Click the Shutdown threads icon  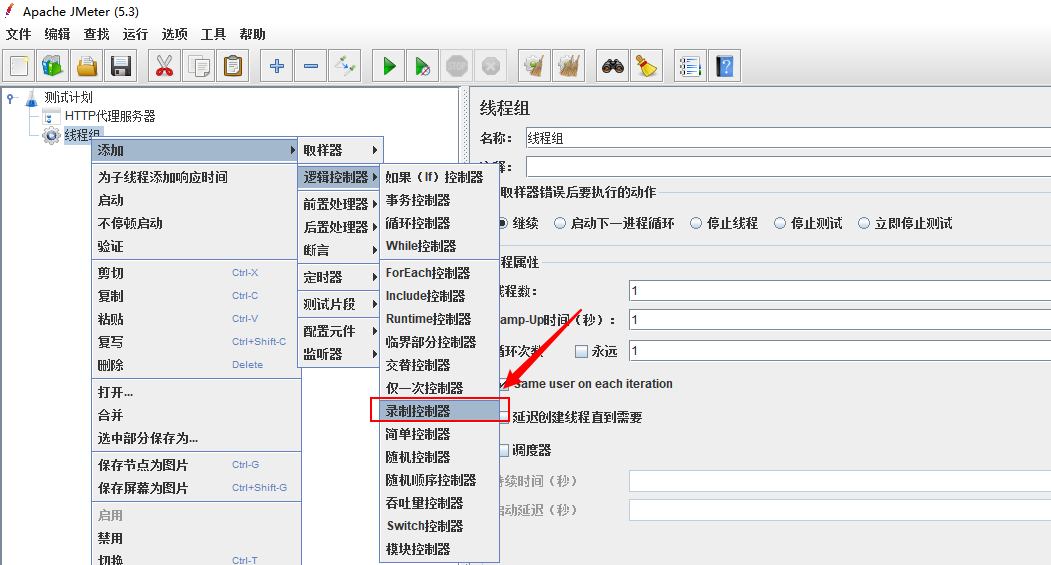(491, 66)
